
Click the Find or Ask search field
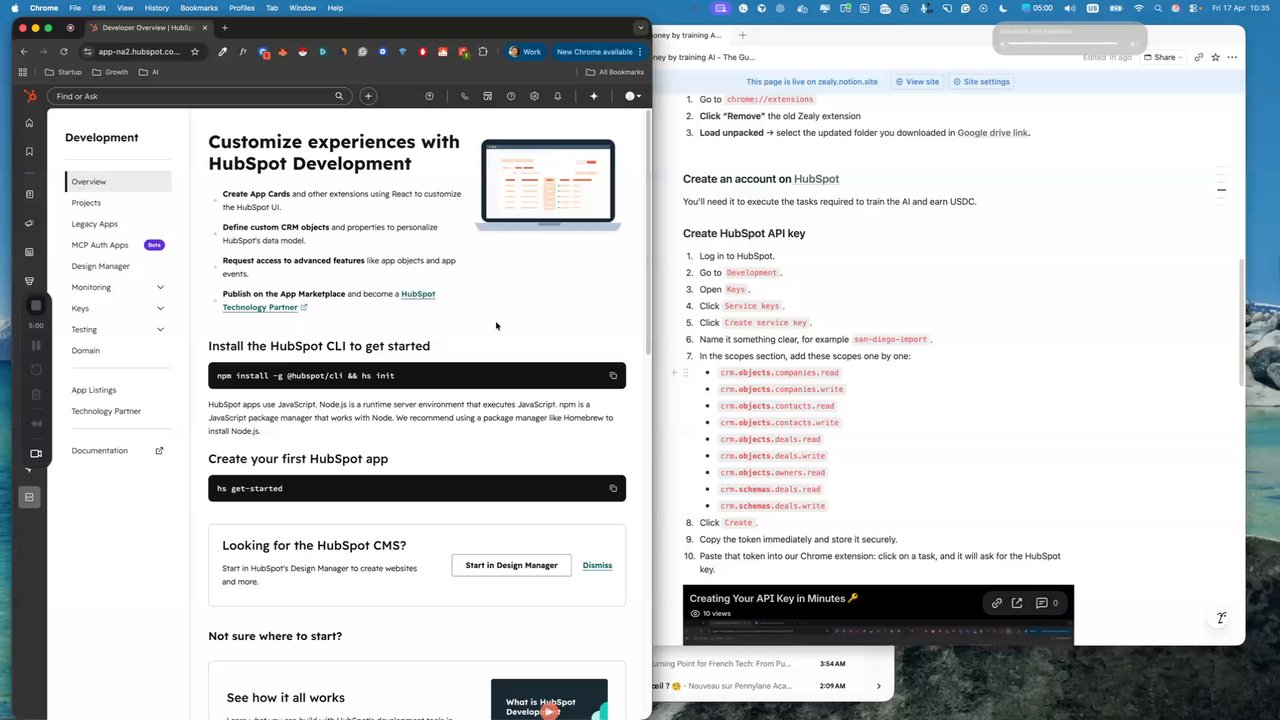coord(199,96)
